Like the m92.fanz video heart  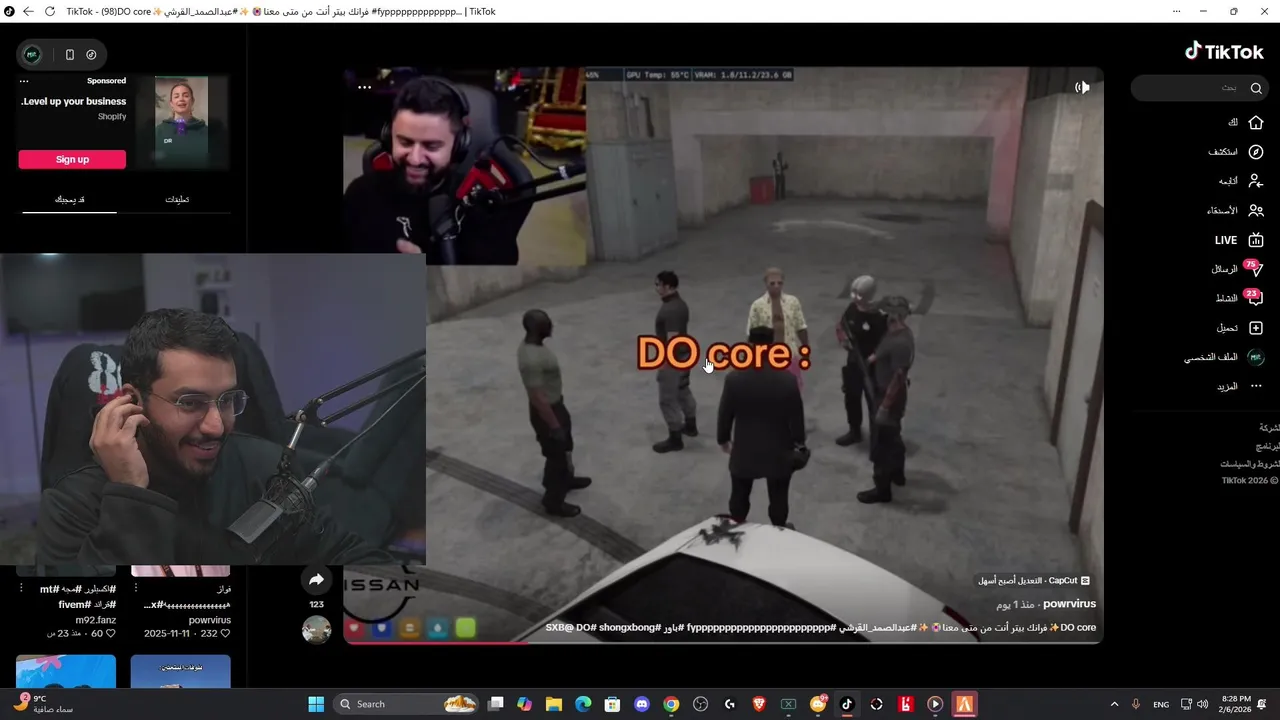click(x=111, y=634)
